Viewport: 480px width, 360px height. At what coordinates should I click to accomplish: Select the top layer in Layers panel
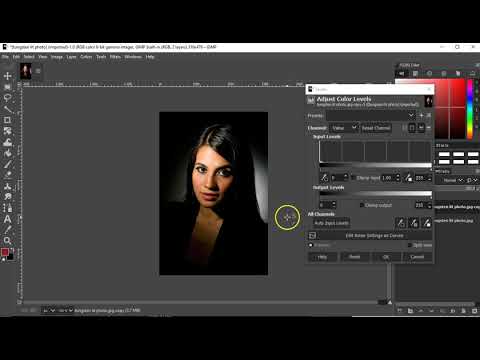click(456, 207)
